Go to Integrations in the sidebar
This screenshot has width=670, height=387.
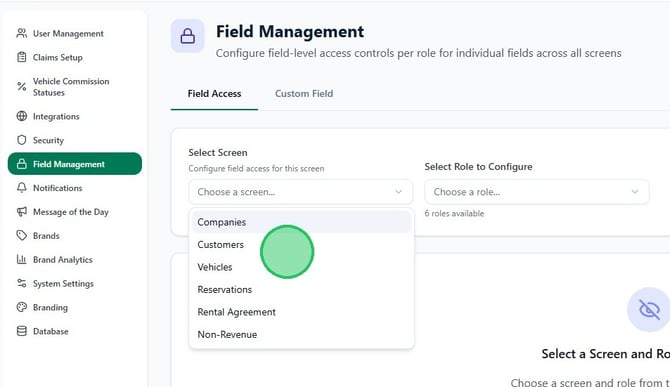pos(75,116)
